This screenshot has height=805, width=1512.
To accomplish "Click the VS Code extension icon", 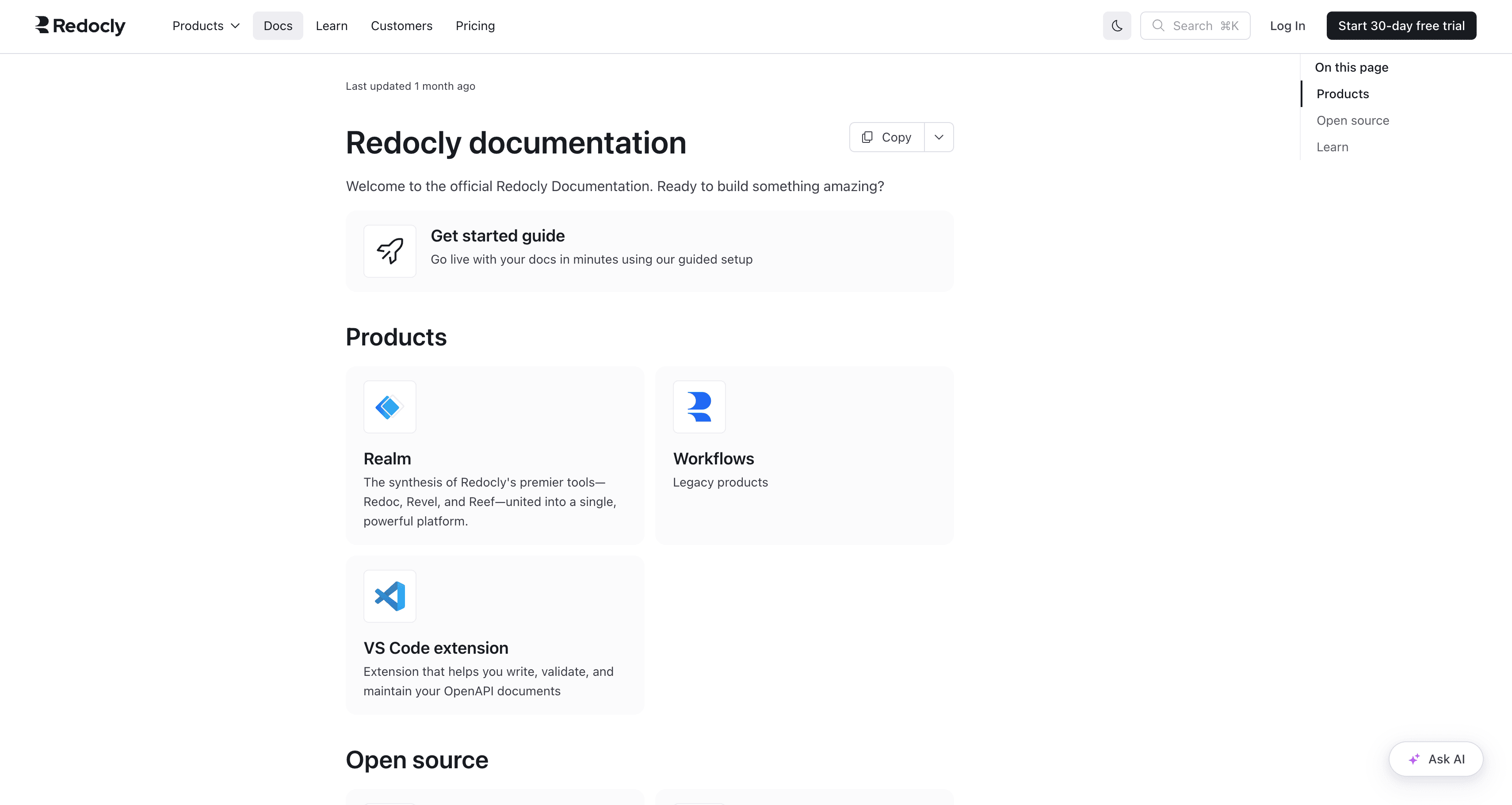I will pos(390,596).
